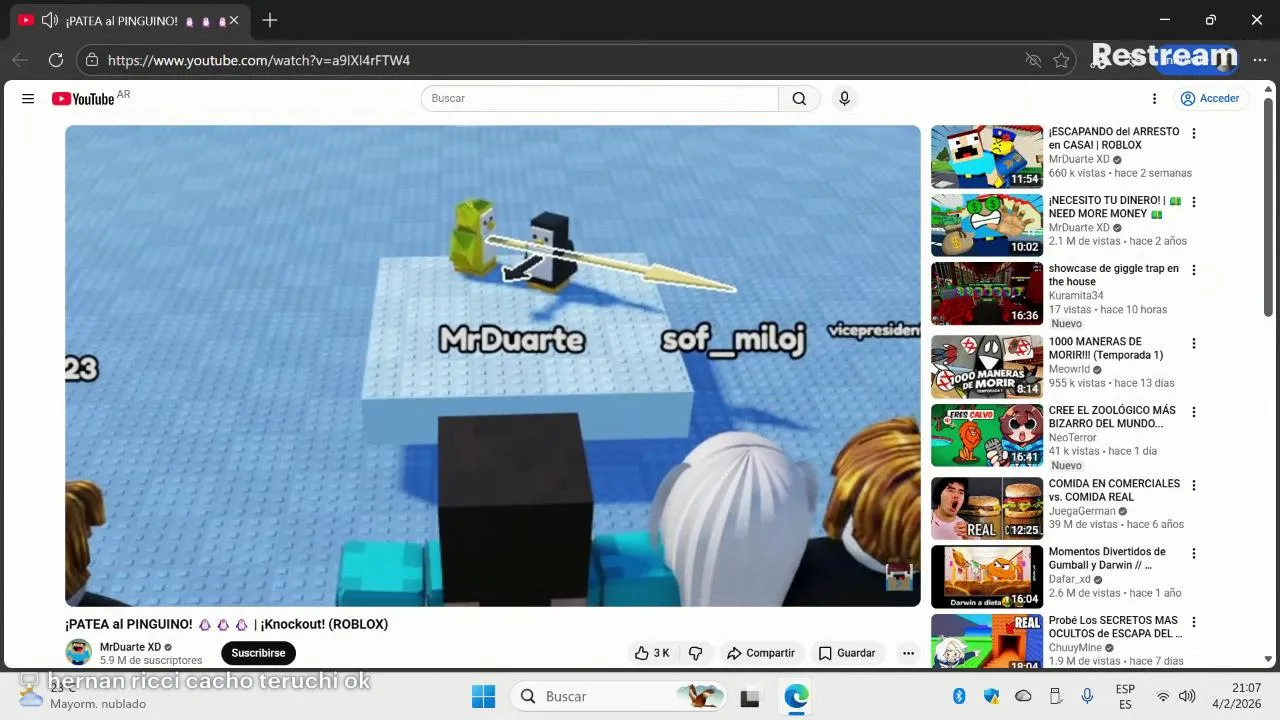
Task: Open options menu for Momentos Divertidos de Gumball
Action: (x=1193, y=553)
